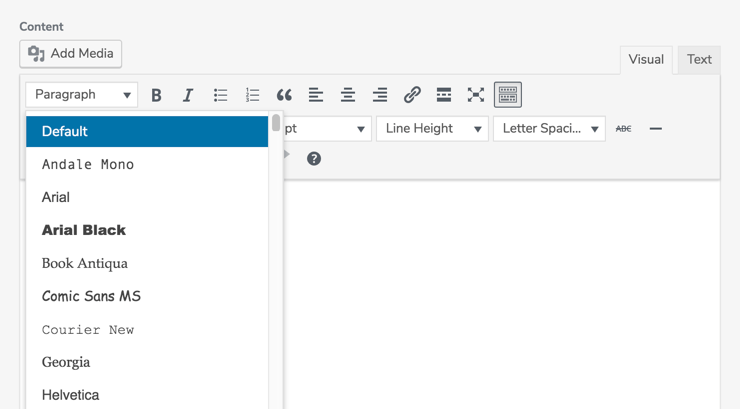Insert or edit a link
The height and width of the screenshot is (409, 740).
pos(412,95)
